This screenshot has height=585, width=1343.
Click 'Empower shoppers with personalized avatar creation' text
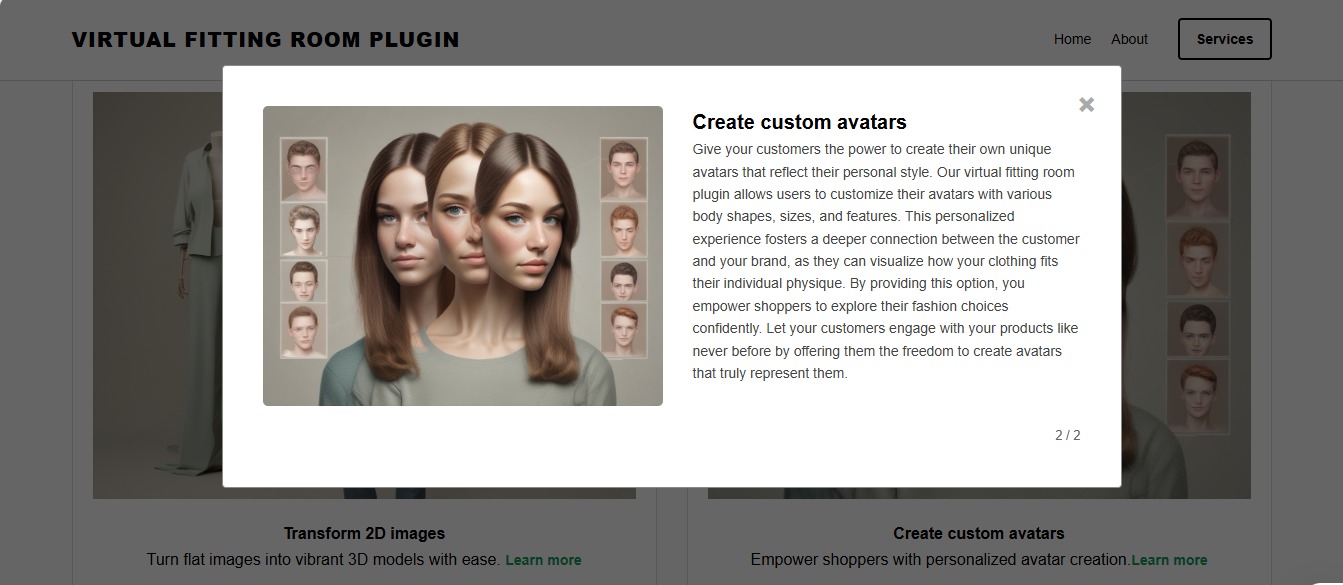940,560
